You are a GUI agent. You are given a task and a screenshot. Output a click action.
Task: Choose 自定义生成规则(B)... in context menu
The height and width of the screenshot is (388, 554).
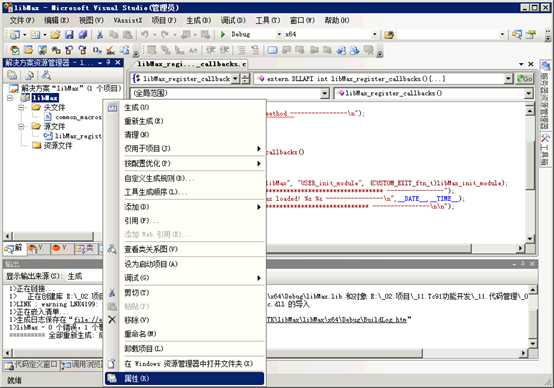184,178
